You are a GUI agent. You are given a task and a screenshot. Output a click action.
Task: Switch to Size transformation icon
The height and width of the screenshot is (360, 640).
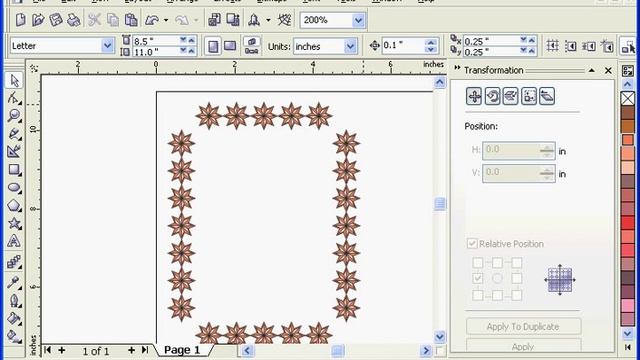coord(529,97)
